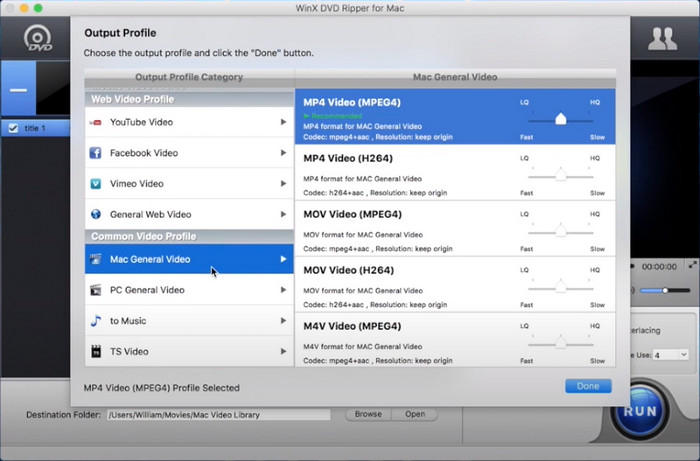Screen dimensions: 700x461
Task: Click the PC General Video film icon
Action: point(96,290)
